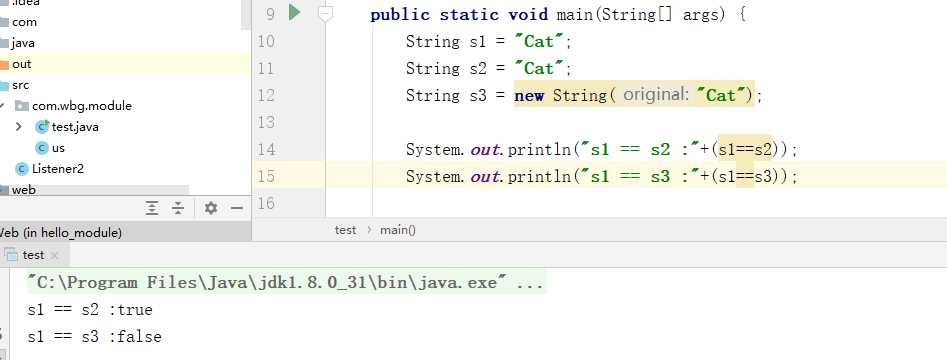947x360 pixels.
Task: Click Collapse All icon in project toolbar
Action: tap(178, 208)
